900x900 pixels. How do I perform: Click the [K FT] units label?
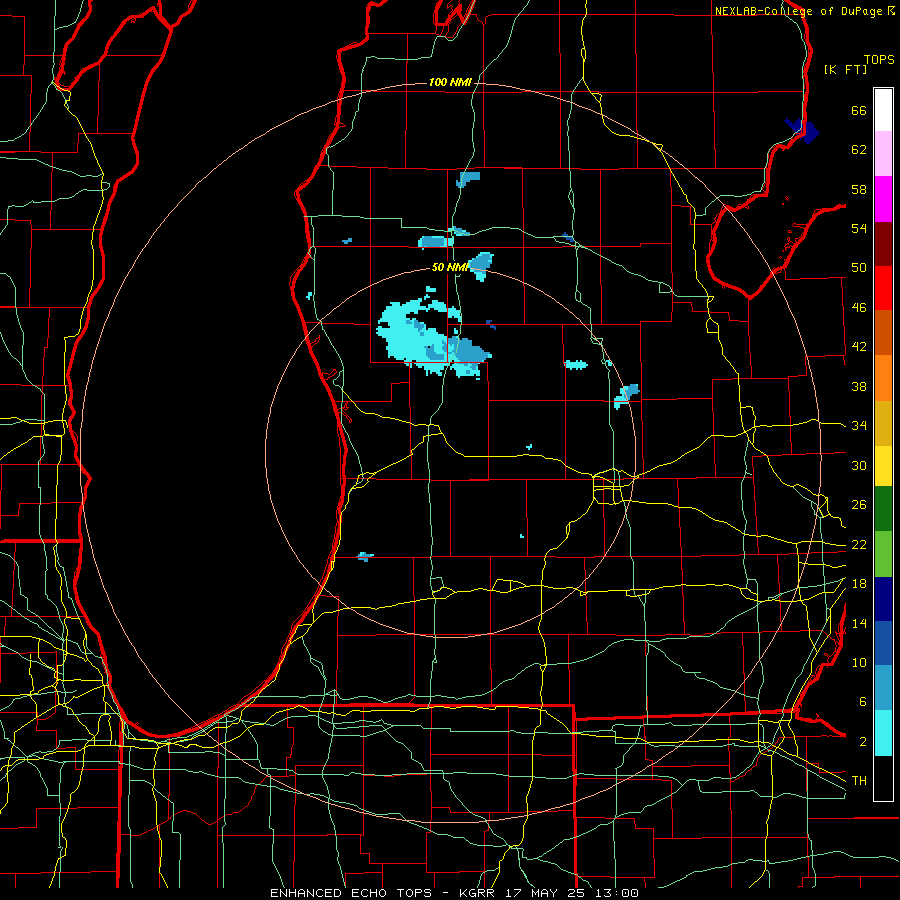pyautogui.click(x=845, y=69)
